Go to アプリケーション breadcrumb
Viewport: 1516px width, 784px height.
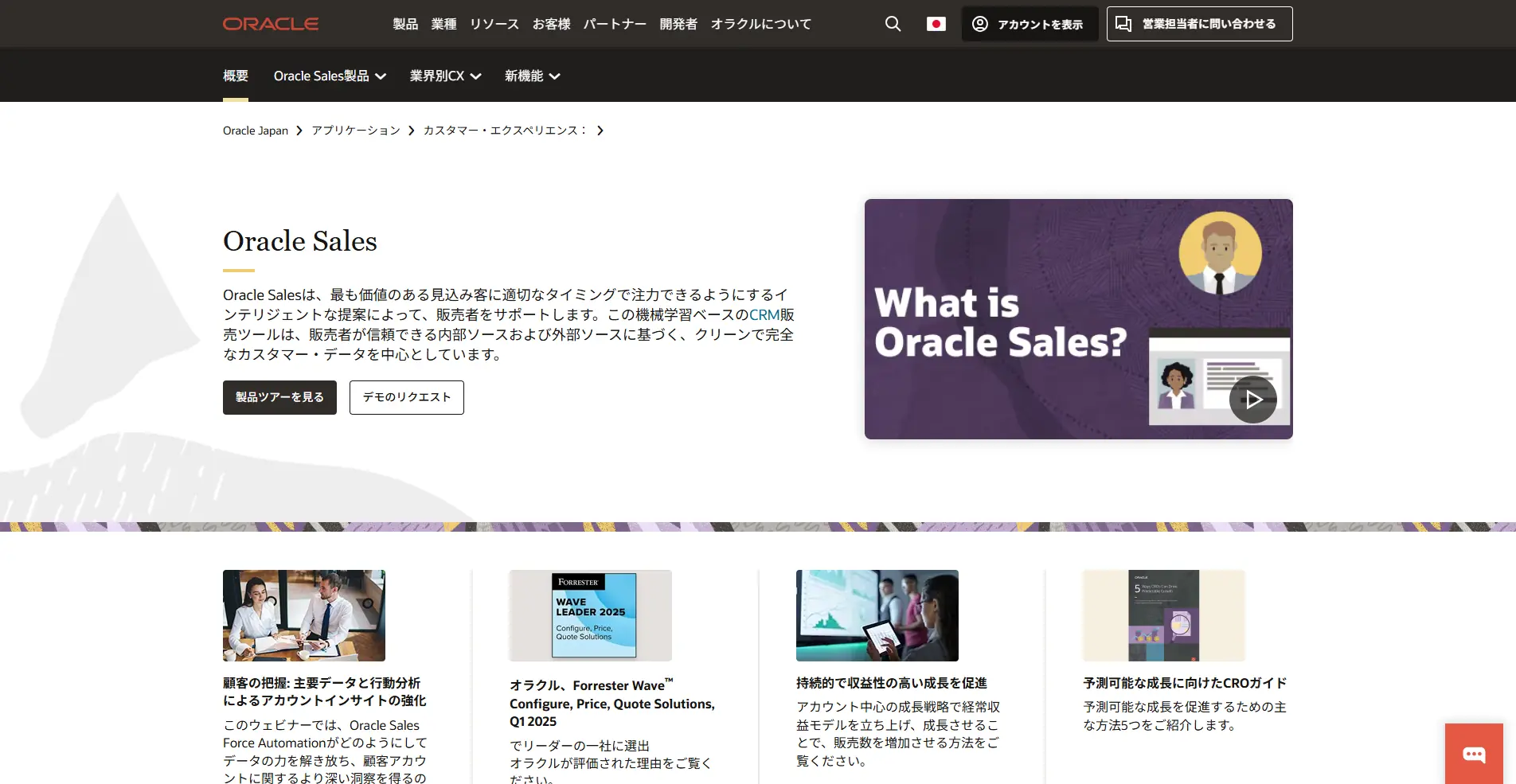[x=356, y=131]
